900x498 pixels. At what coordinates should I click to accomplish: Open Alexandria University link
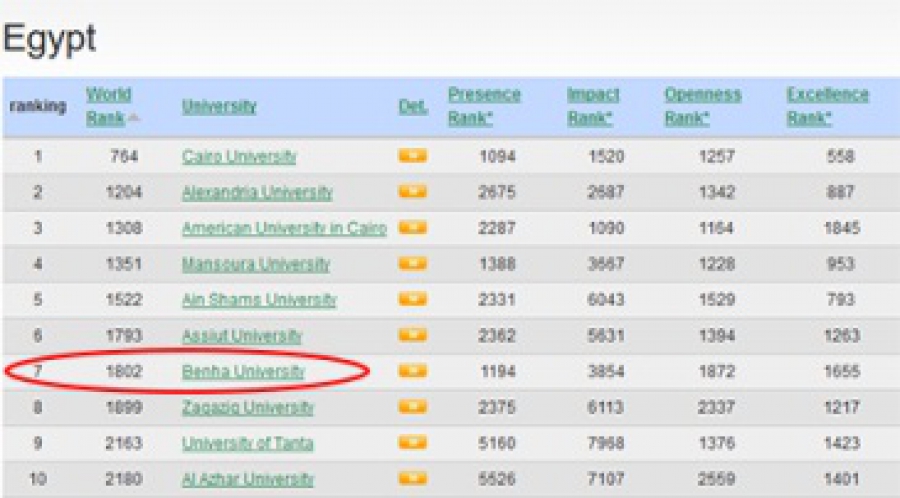pos(257,192)
